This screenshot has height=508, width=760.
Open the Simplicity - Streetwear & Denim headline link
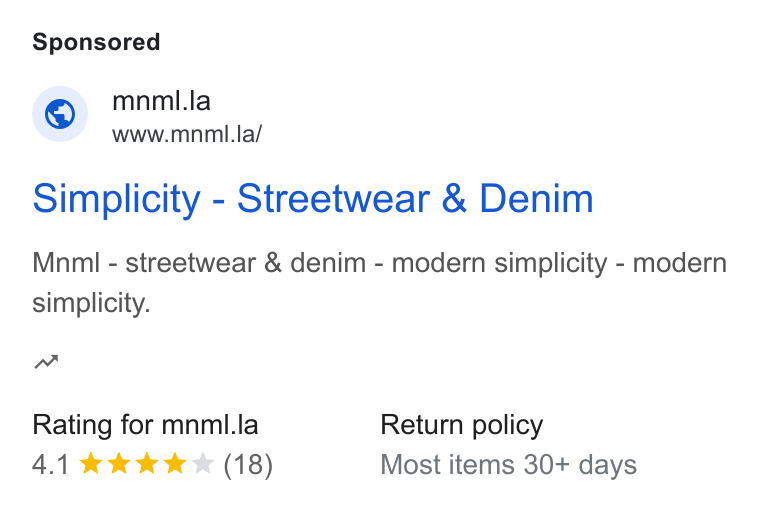(x=313, y=199)
